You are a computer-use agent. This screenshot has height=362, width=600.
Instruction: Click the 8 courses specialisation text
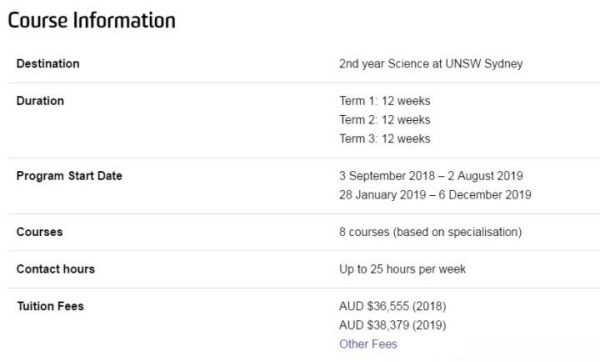[430, 232]
